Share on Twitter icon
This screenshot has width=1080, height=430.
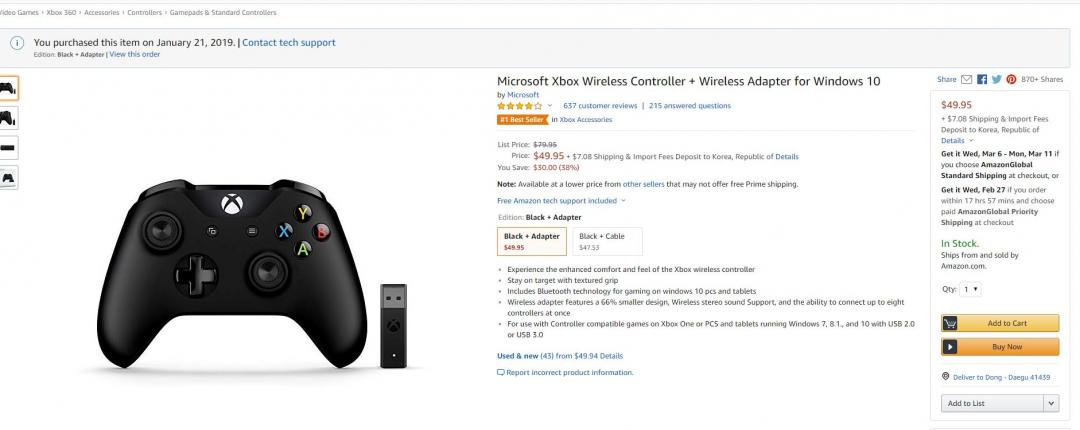tap(997, 79)
